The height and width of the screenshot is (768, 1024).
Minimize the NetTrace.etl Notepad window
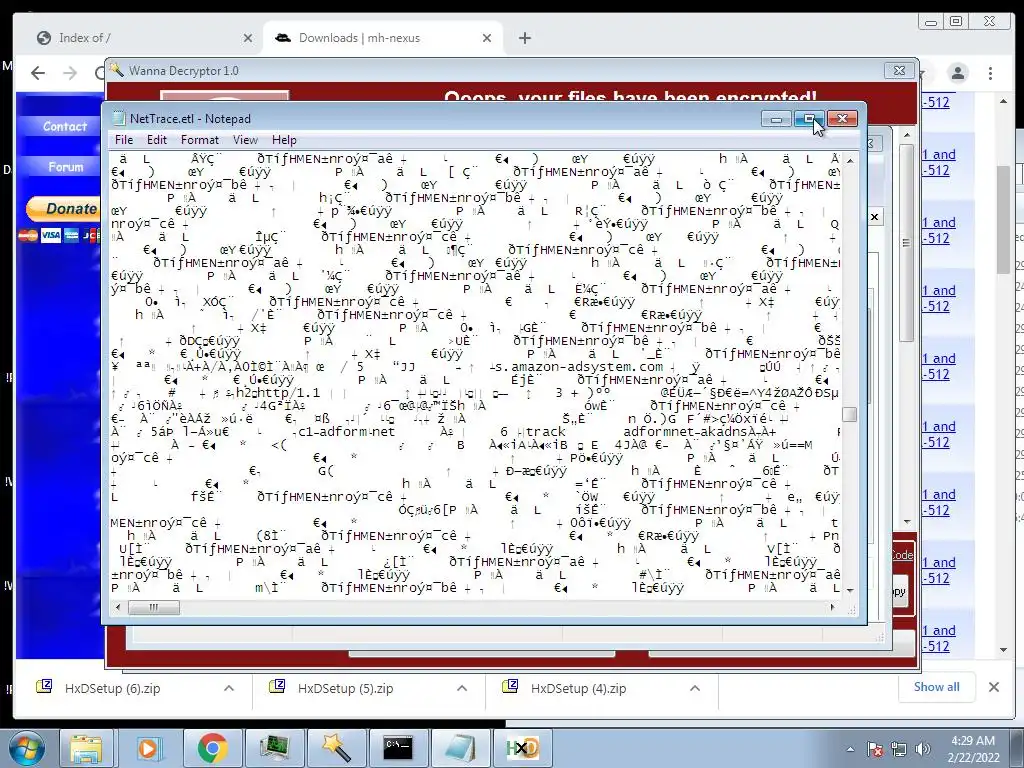[776, 119]
